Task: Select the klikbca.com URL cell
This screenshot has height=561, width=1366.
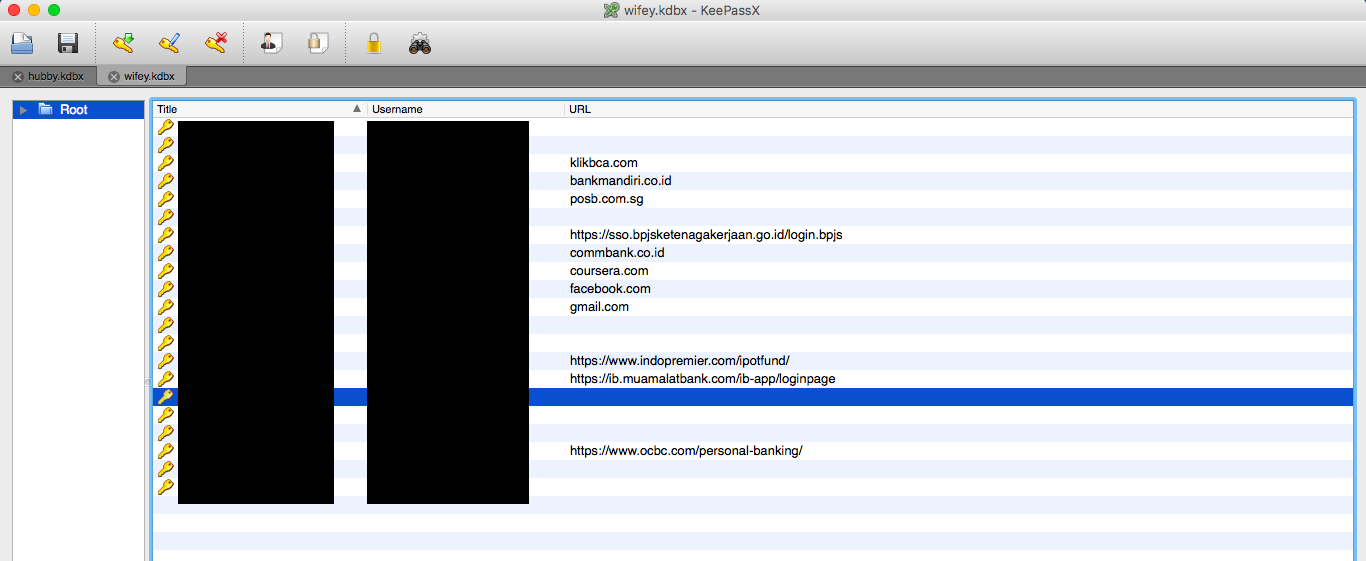Action: click(604, 163)
